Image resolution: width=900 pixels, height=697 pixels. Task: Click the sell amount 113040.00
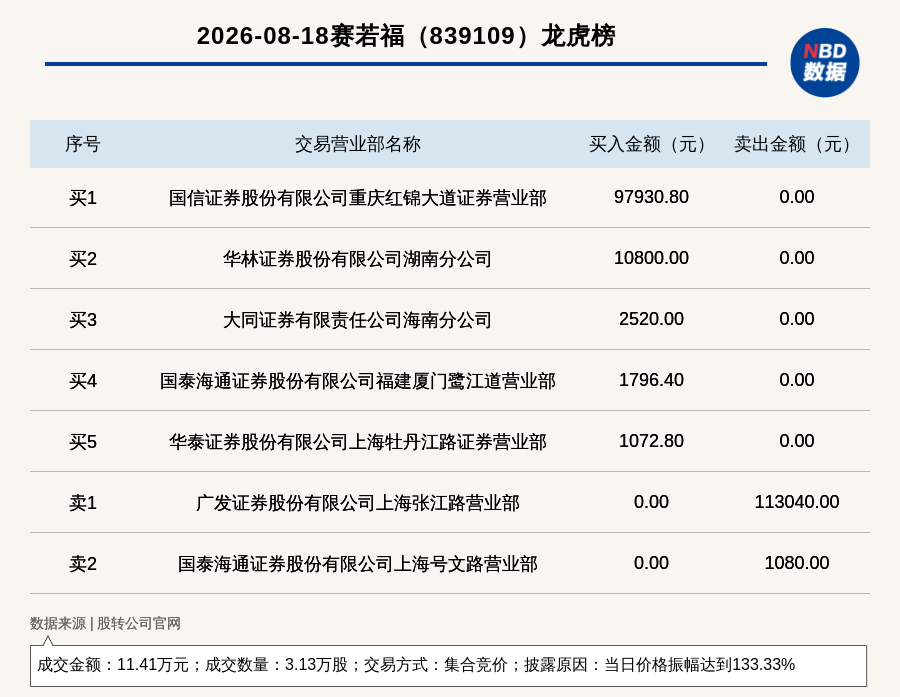click(797, 502)
